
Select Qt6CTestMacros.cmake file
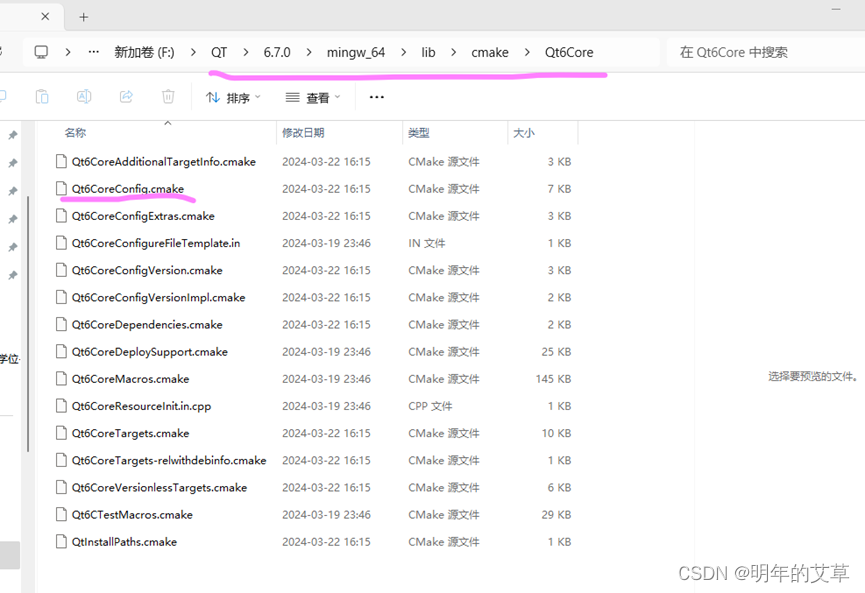coord(132,514)
